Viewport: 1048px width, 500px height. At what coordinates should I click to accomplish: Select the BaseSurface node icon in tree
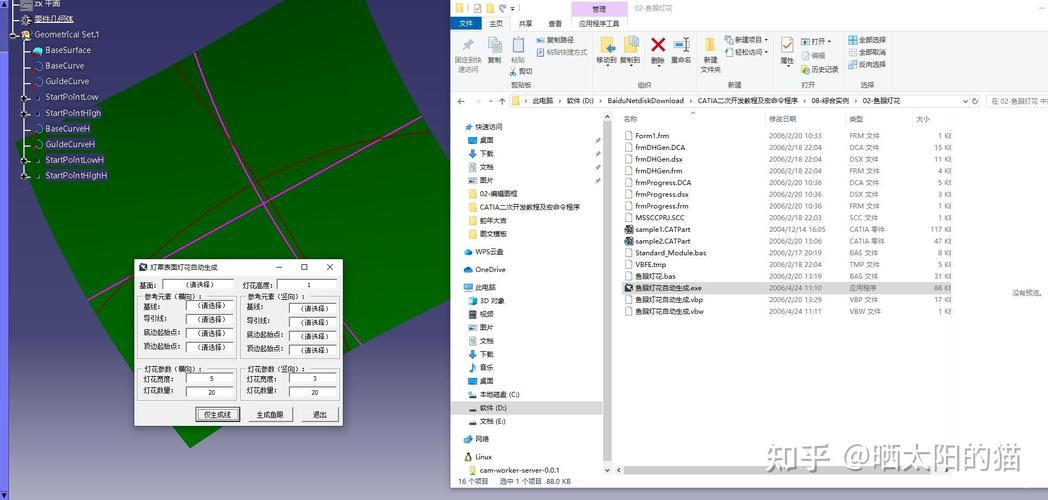(36, 50)
